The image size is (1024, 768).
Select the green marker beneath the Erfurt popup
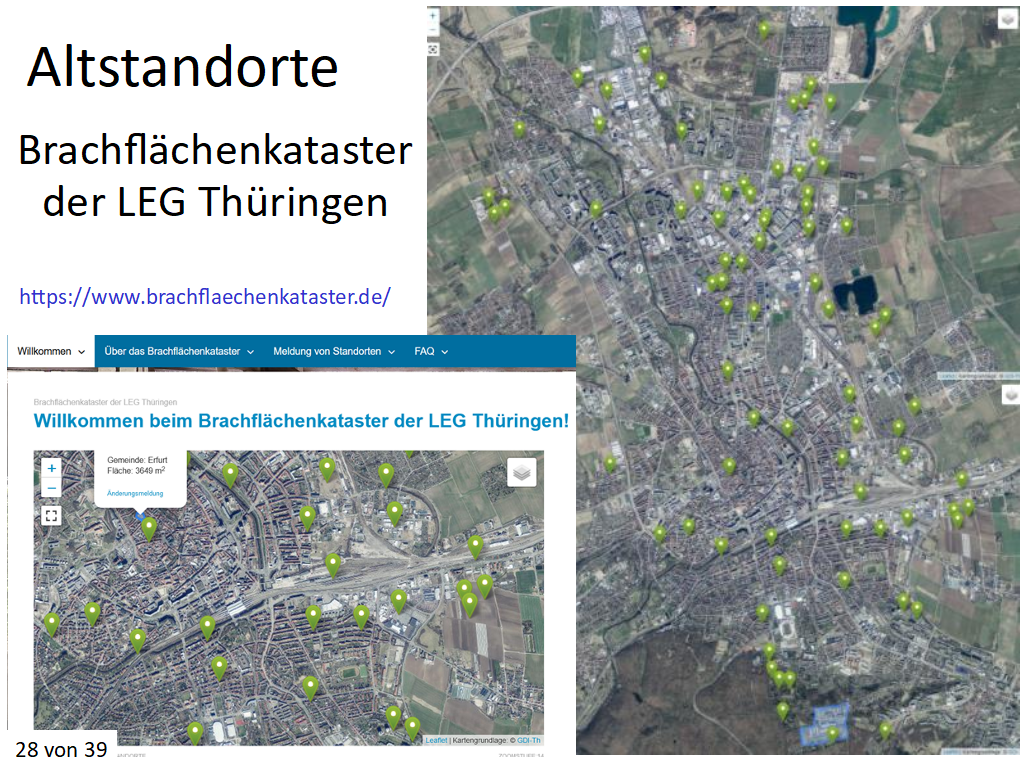[150, 529]
